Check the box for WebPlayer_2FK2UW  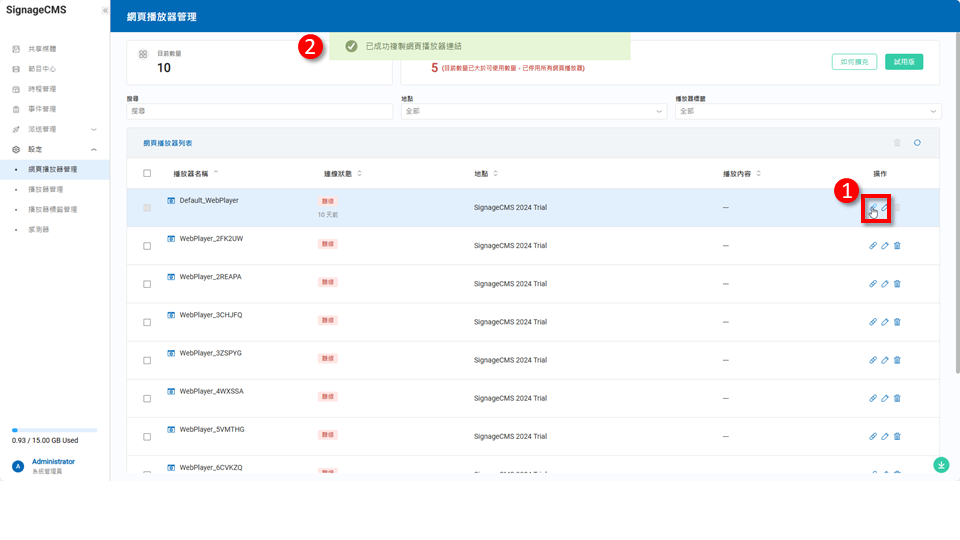pos(147,246)
